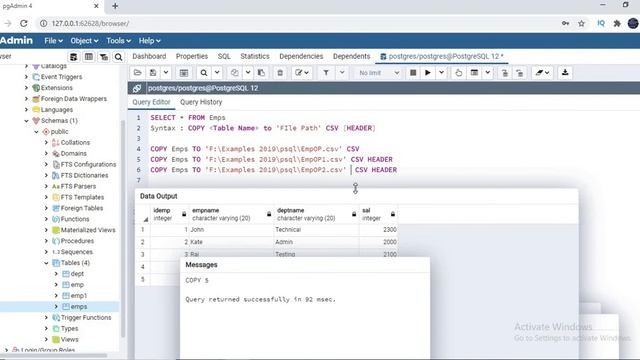Collapse the Tables (4) node

(46, 263)
